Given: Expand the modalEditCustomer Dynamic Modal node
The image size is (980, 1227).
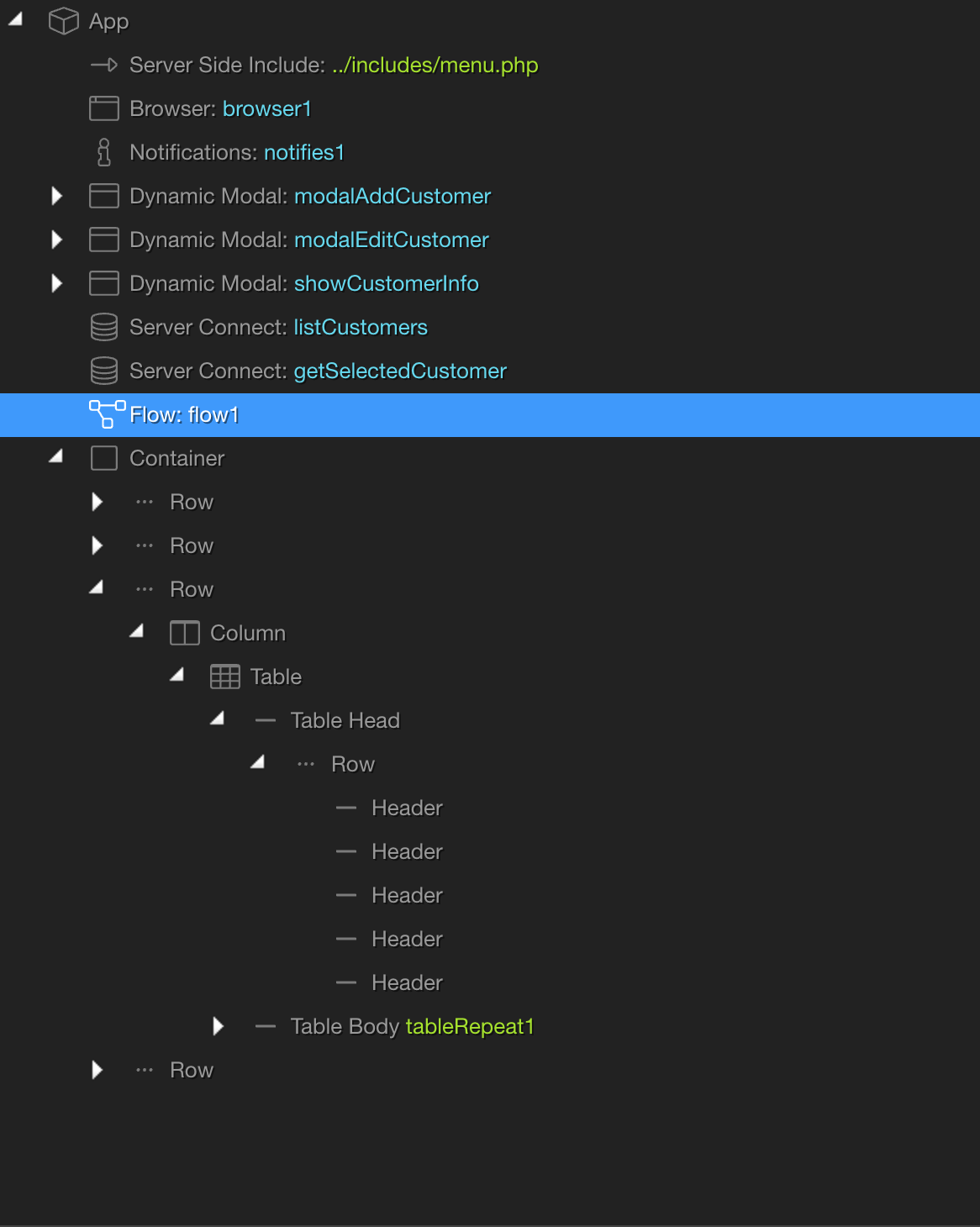Looking at the screenshot, I should (56, 240).
